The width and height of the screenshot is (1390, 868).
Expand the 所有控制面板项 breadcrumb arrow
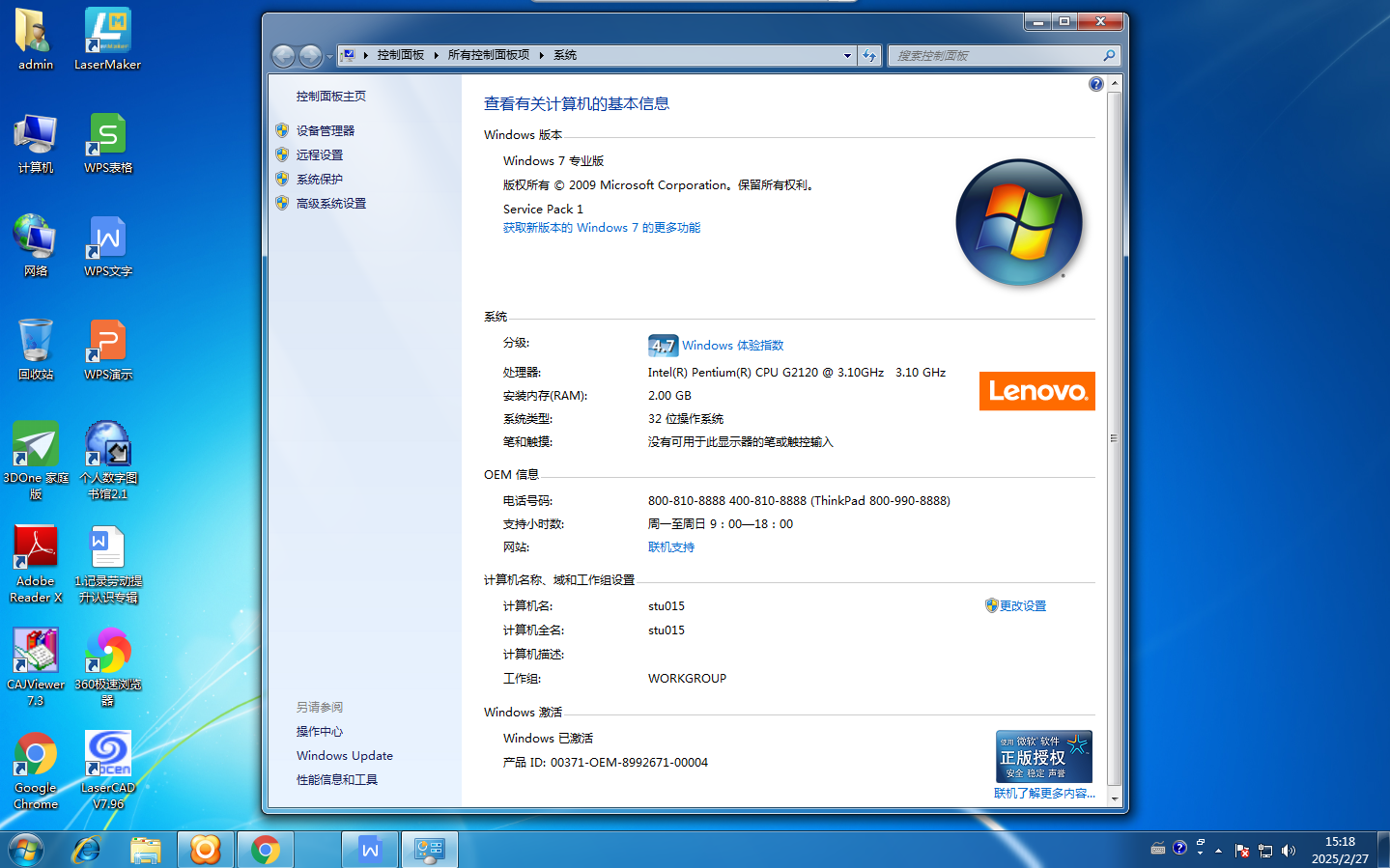pos(542,55)
